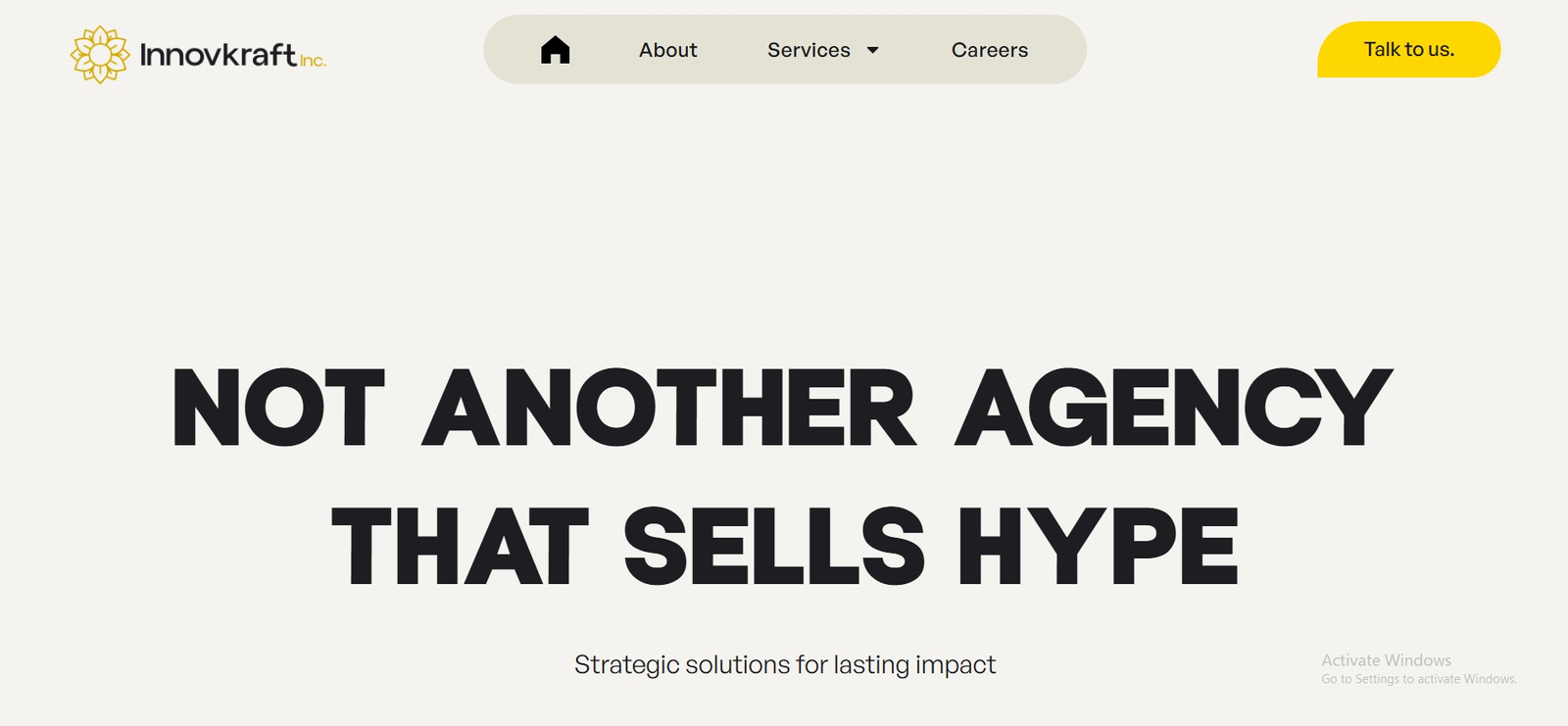Click the word SELLS in the headline

point(773,547)
